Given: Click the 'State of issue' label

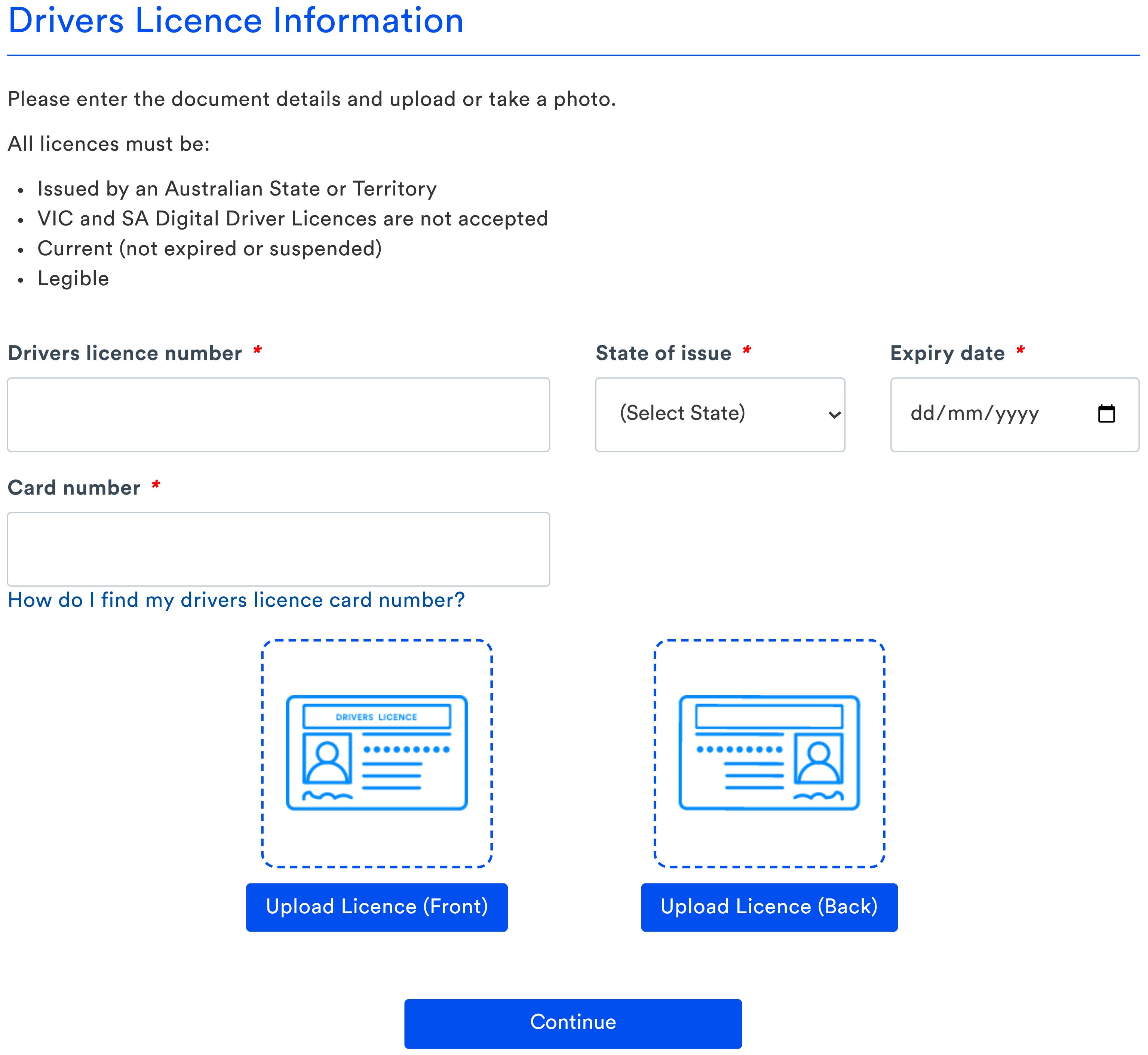Looking at the screenshot, I should click(663, 353).
